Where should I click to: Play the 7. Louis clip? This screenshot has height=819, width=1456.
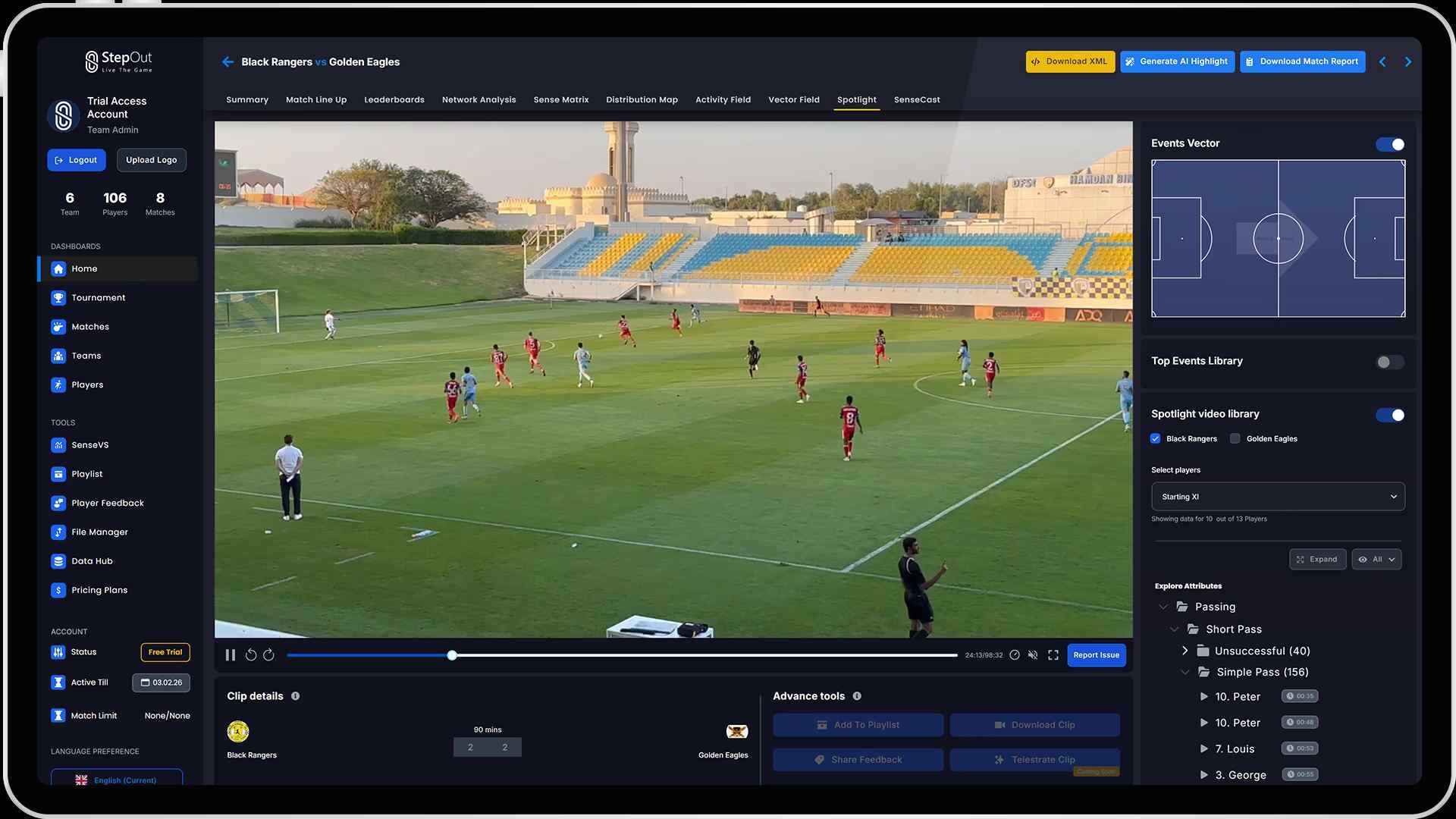(1203, 749)
